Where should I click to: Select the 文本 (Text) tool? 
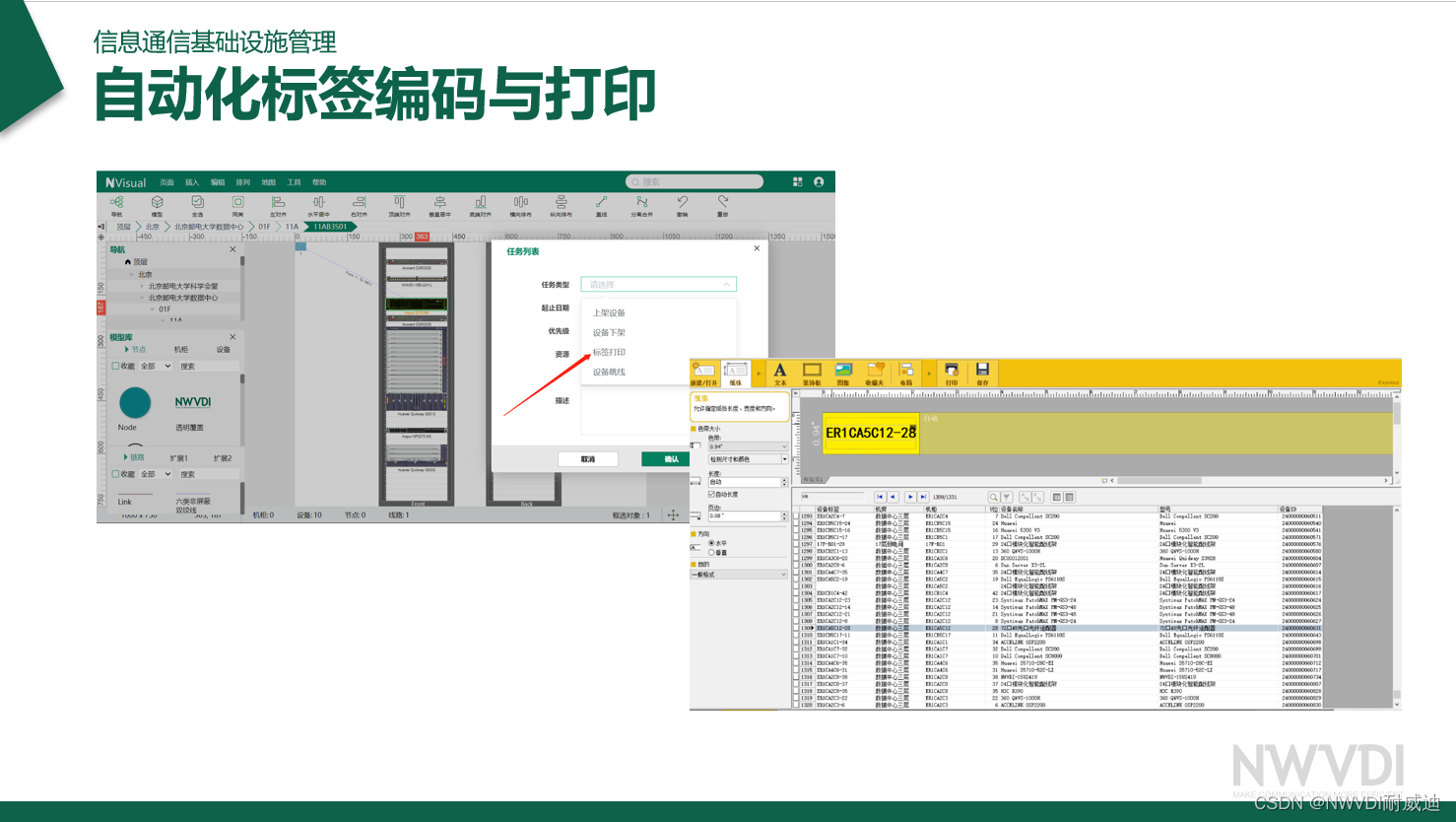(780, 373)
